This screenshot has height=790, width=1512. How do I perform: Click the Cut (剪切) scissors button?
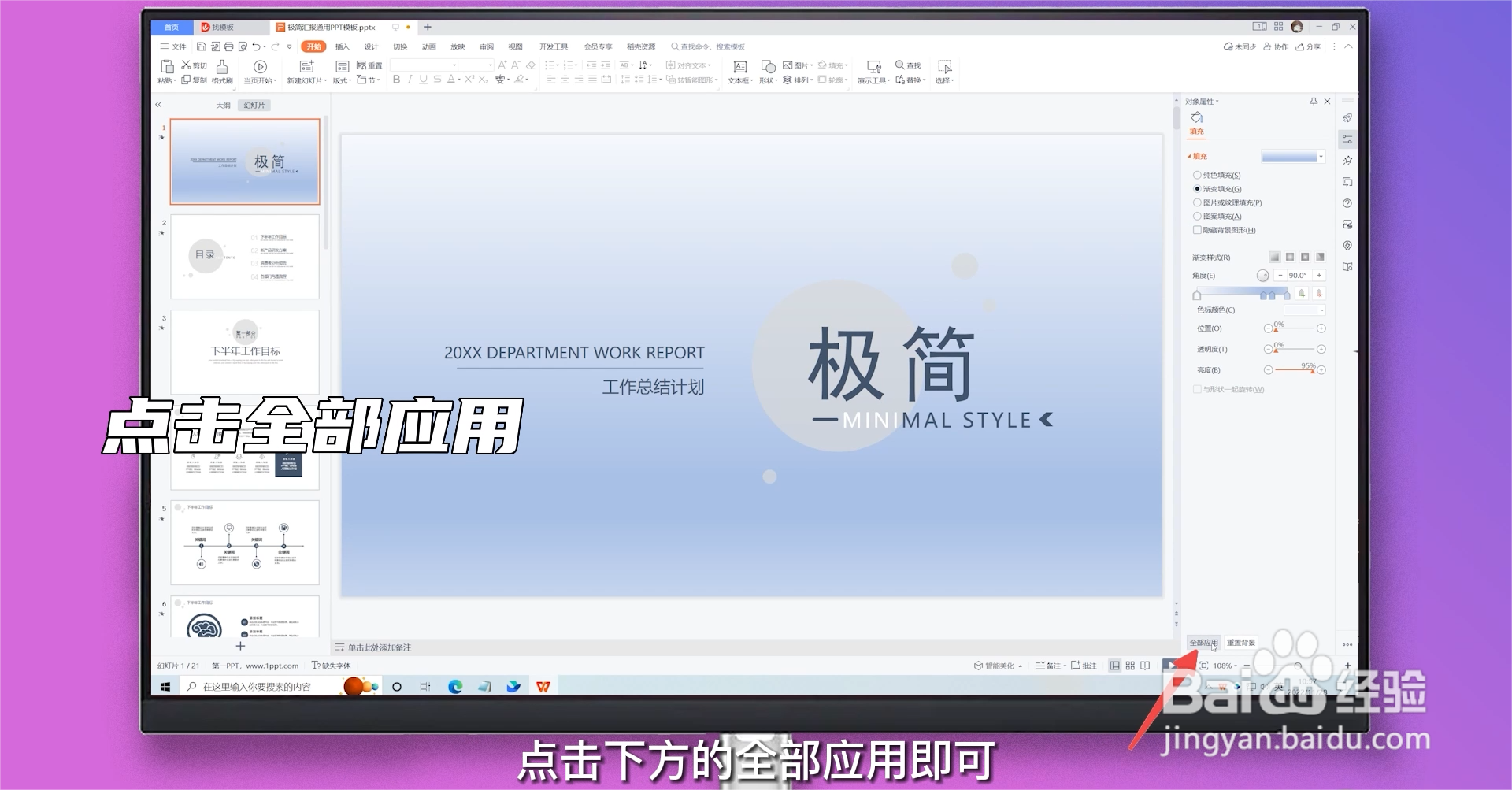click(x=194, y=65)
